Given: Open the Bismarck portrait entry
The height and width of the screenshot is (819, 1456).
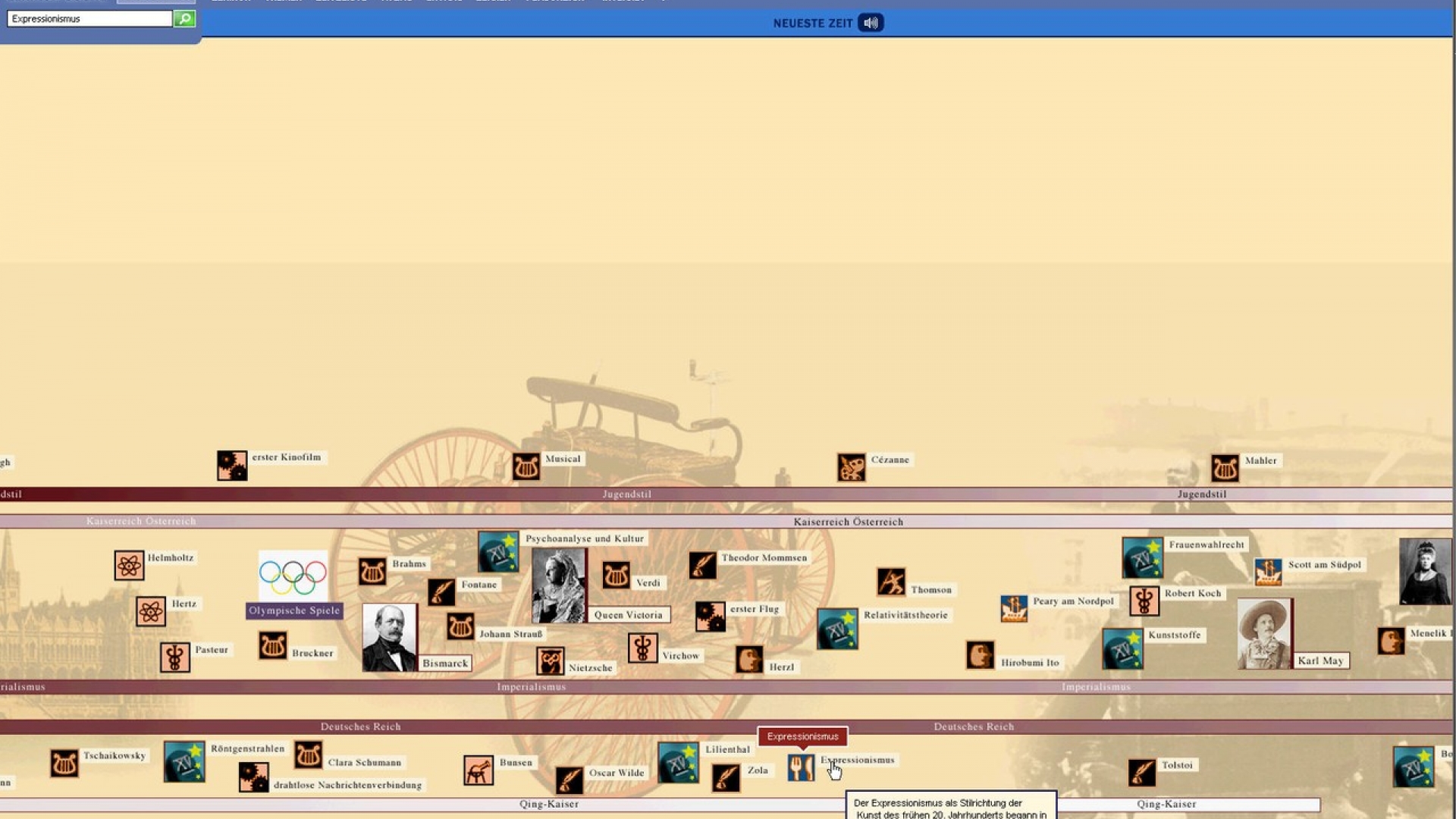Looking at the screenshot, I should click(x=389, y=637).
